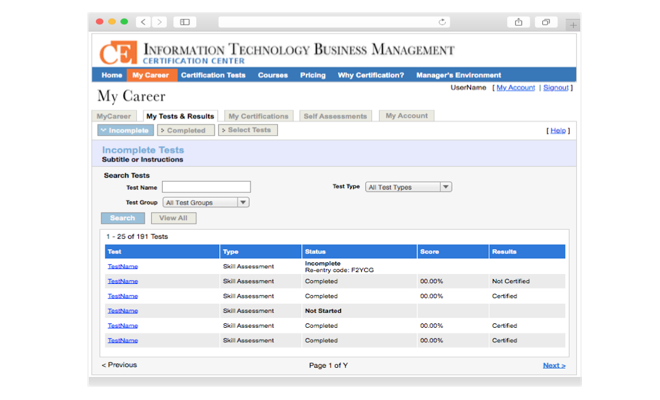The width and height of the screenshot is (660, 400).
Task: Click the browser back arrow
Action: tap(143, 22)
